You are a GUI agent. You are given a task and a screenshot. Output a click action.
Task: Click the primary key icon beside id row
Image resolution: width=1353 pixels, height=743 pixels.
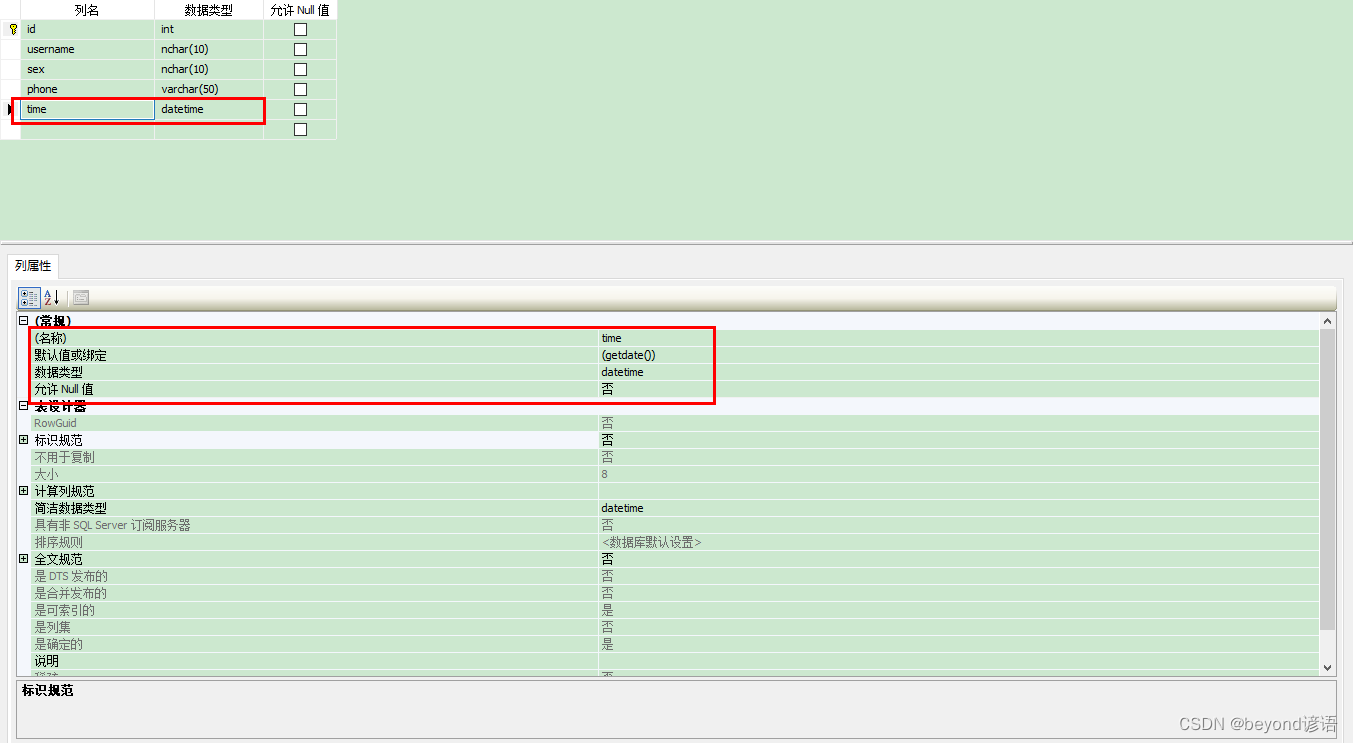[x=13, y=29]
